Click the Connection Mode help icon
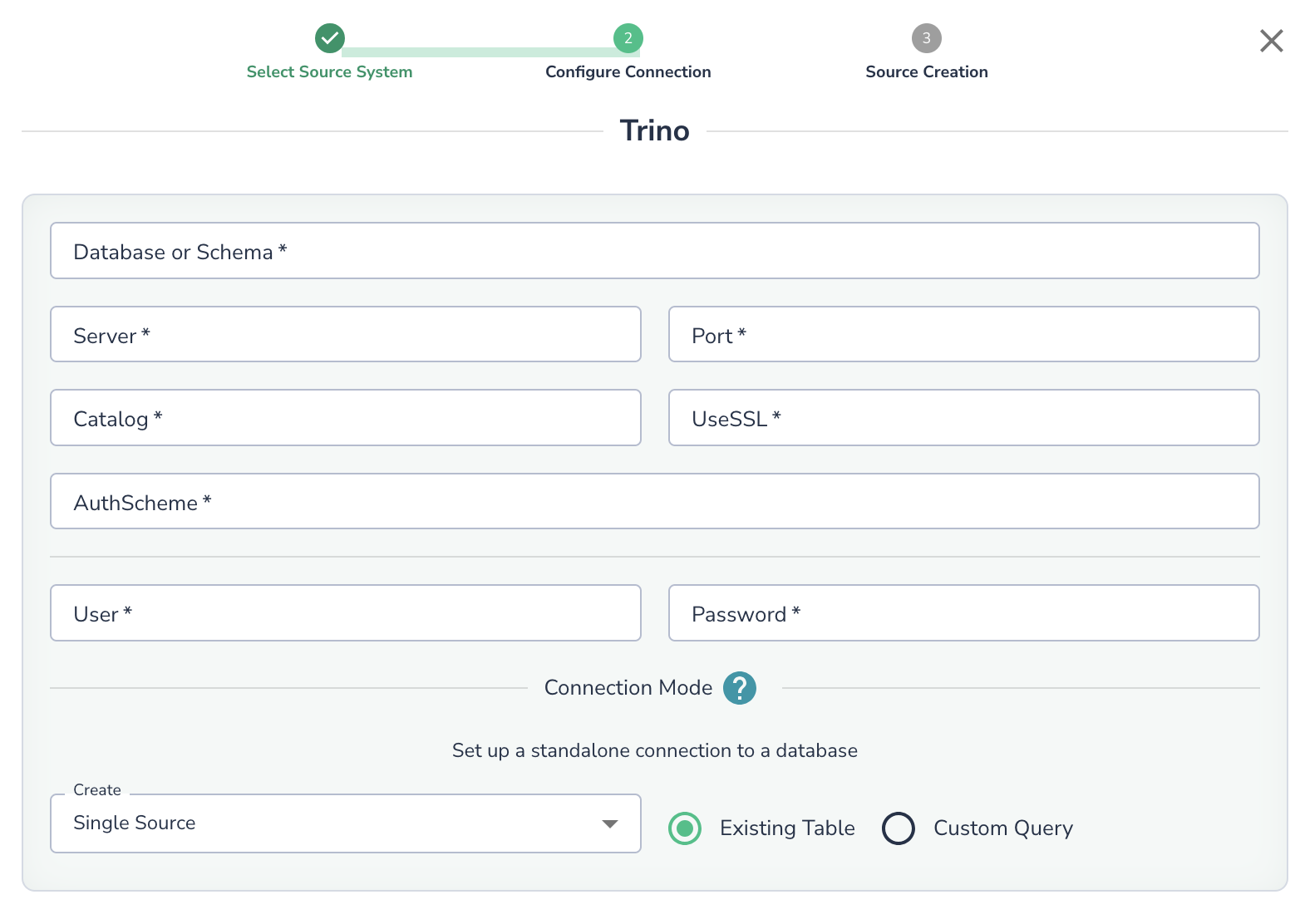Viewport: 1295px width, 924px height. (739, 688)
